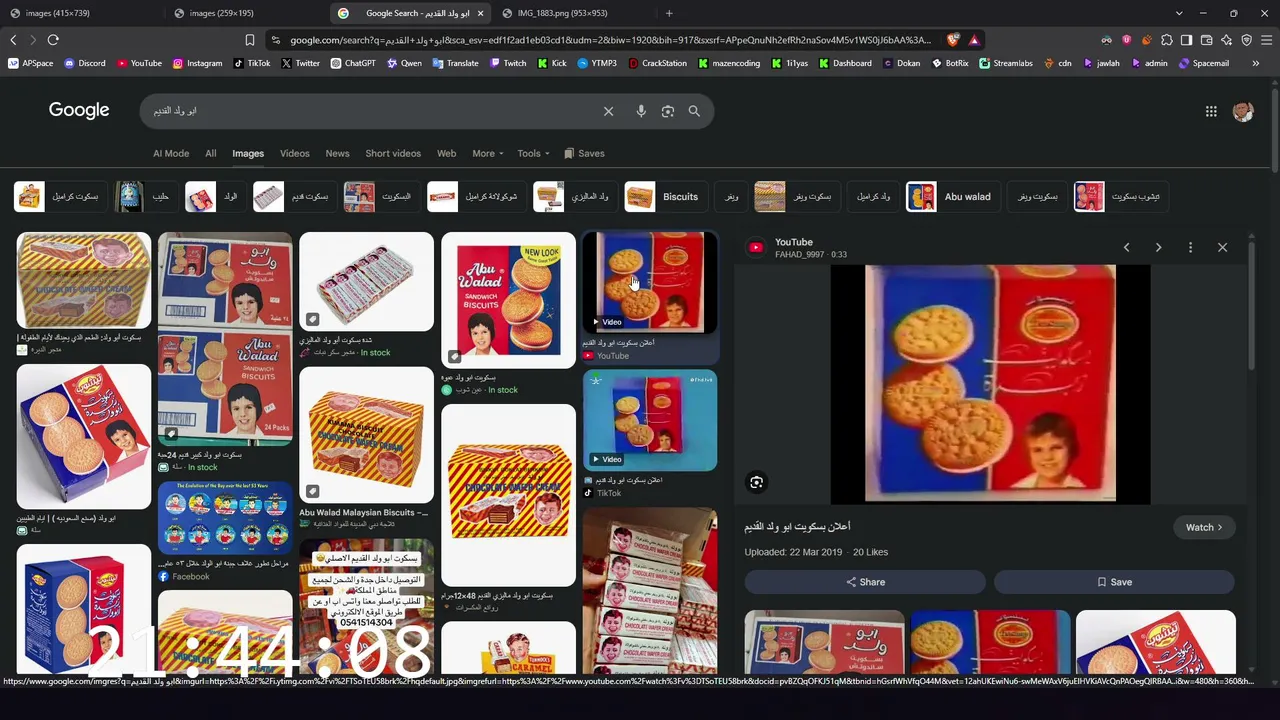The image size is (1280, 720).
Task: Open the TikTok bookmark
Action: pyautogui.click(x=252, y=63)
